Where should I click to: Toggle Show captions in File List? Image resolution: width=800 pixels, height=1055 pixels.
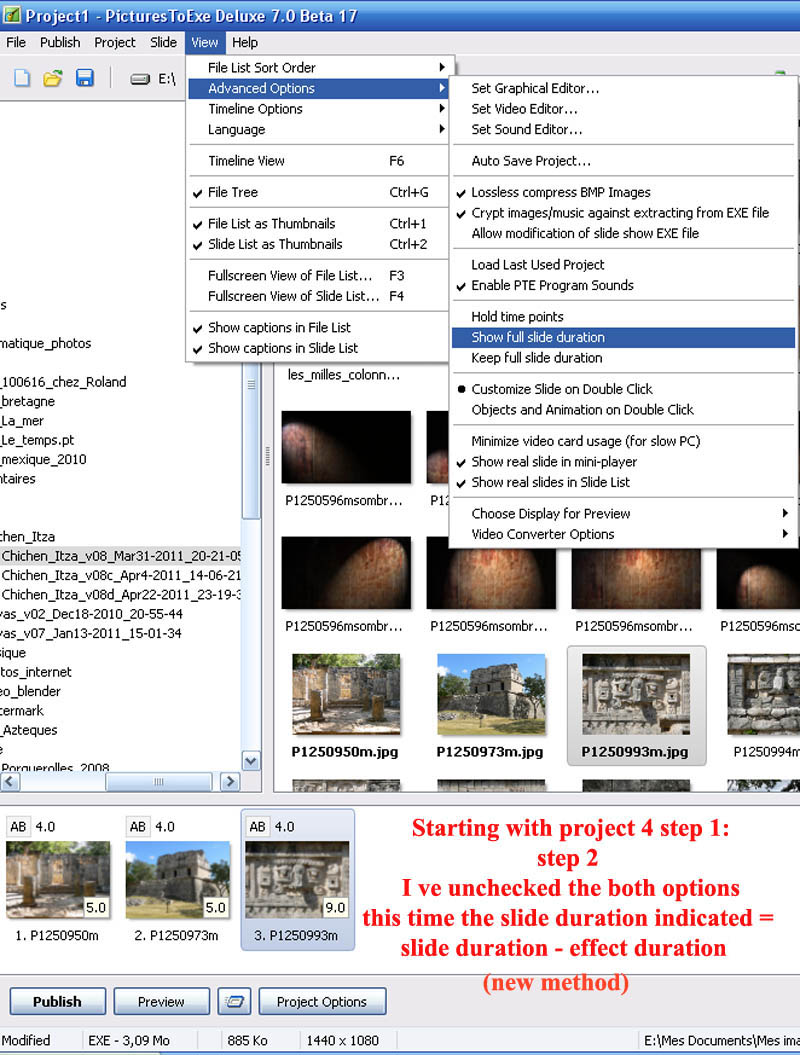tap(318, 328)
